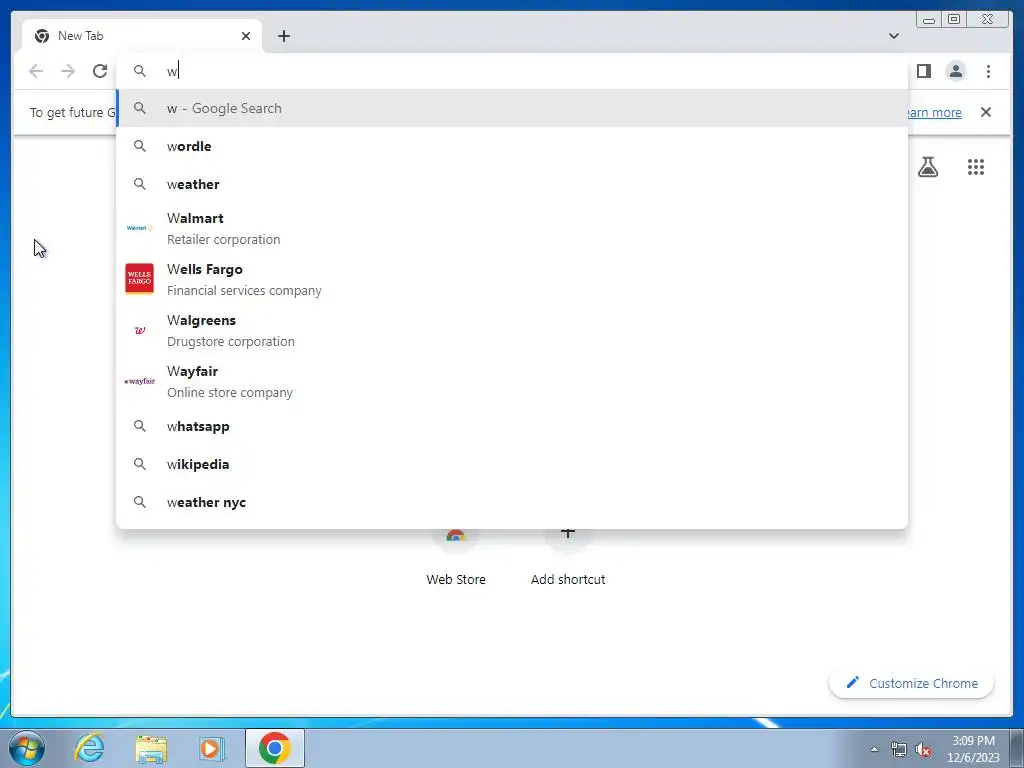Expand the tab search chevron
The width and height of the screenshot is (1024, 768).
coord(893,36)
